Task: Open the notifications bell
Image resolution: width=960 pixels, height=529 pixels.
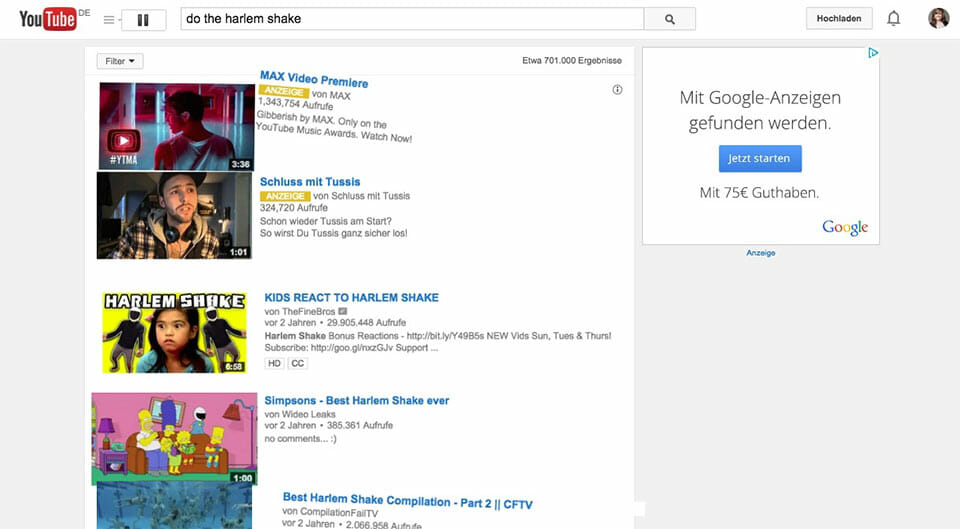Action: pyautogui.click(x=894, y=18)
